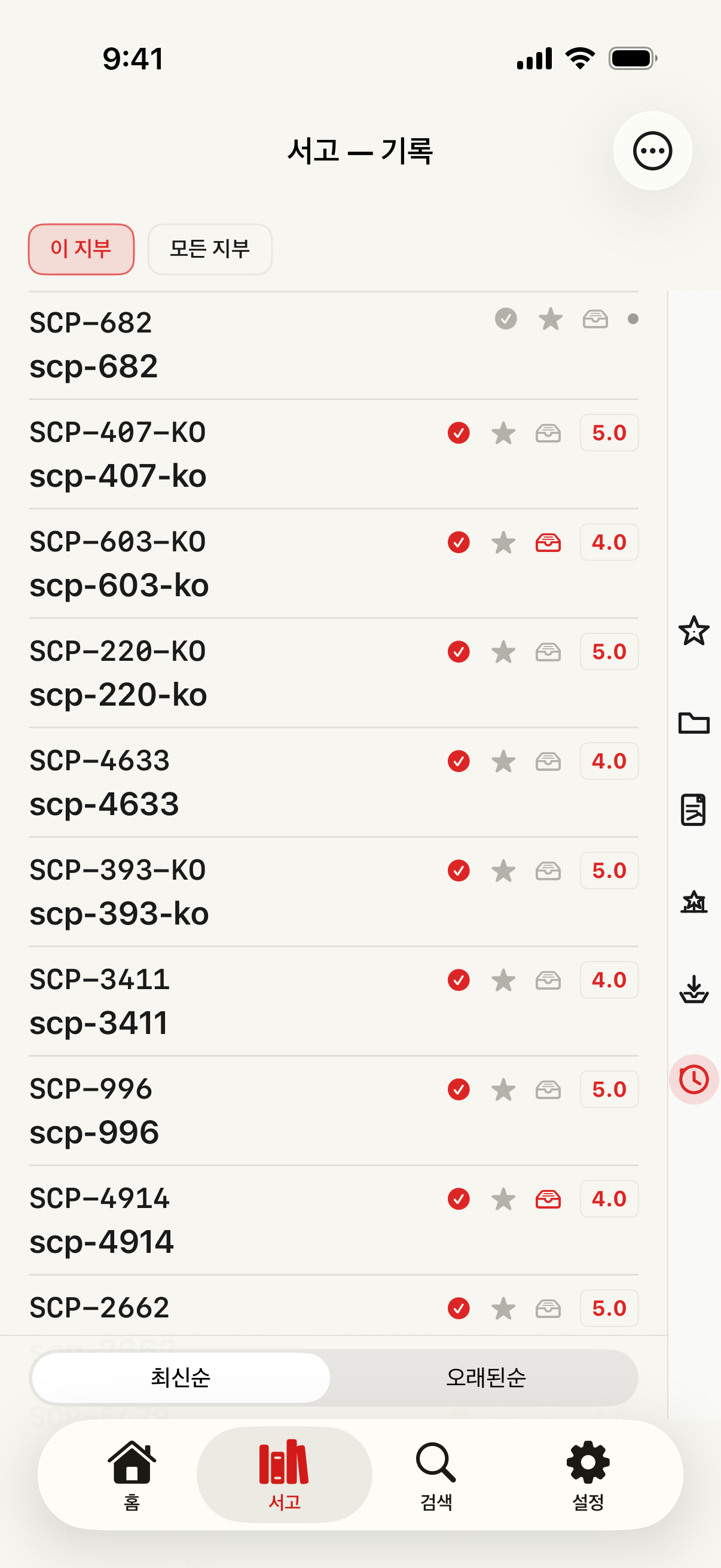
Task: Open the 4.0 rating box of SCP-4633
Action: point(609,761)
